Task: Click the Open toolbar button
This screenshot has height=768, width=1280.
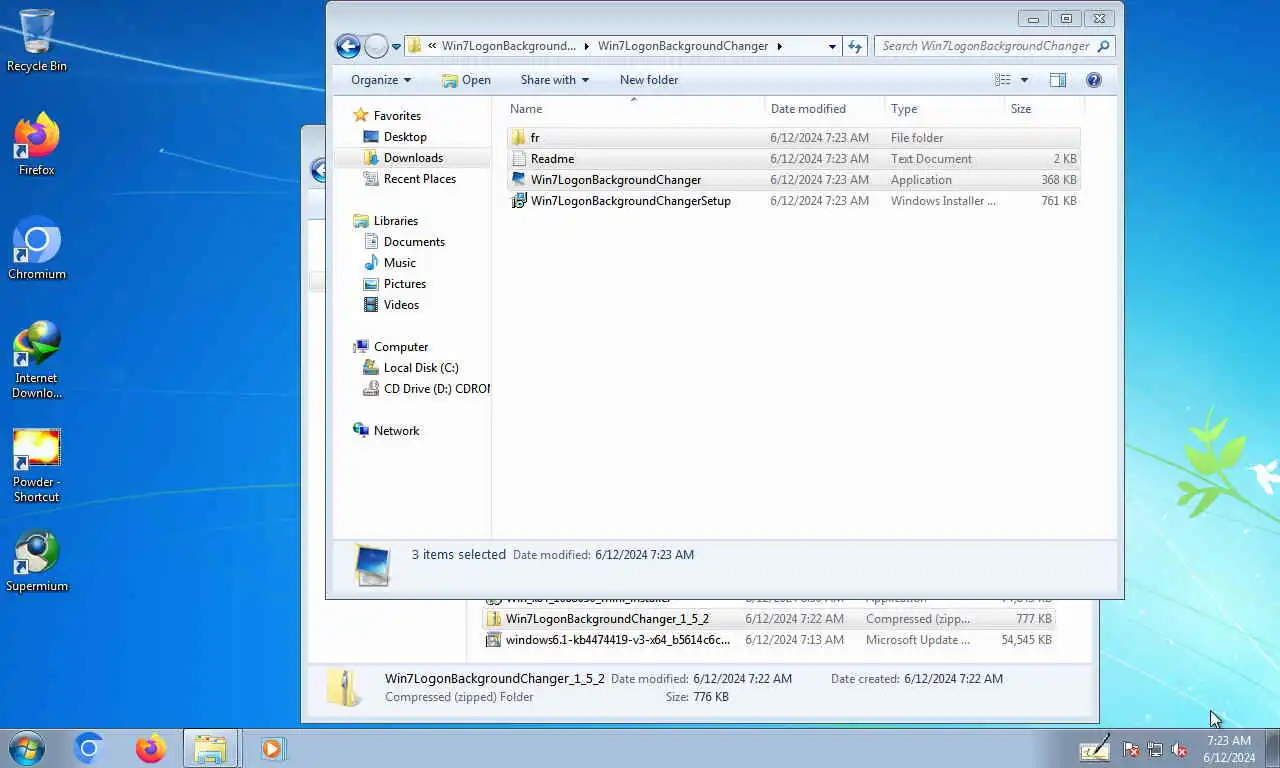Action: pyautogui.click(x=466, y=80)
